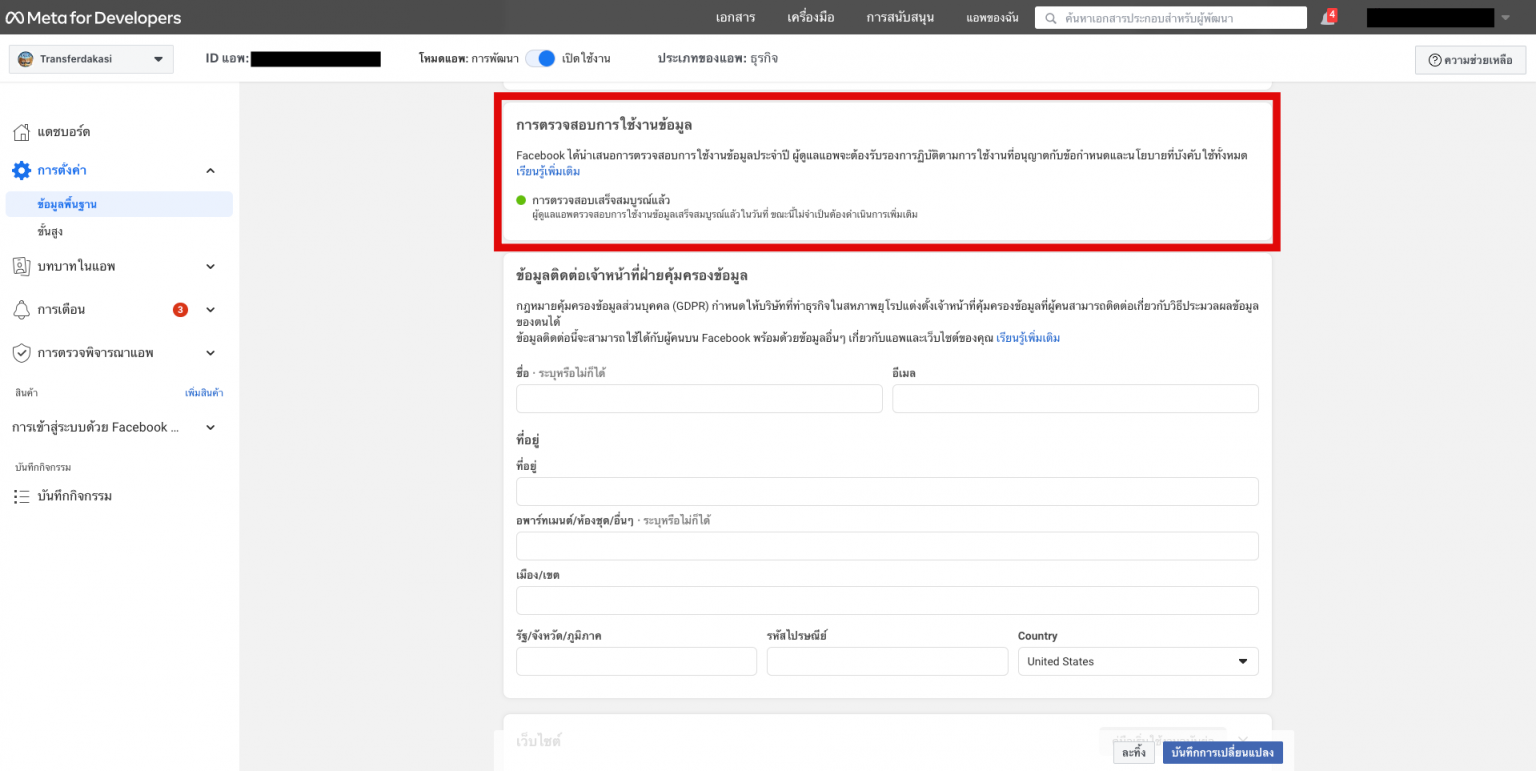The width and height of the screenshot is (1536, 771).
Task: Click the การตรวจพิจารณาแอพ app review icon
Action: pos(21,352)
